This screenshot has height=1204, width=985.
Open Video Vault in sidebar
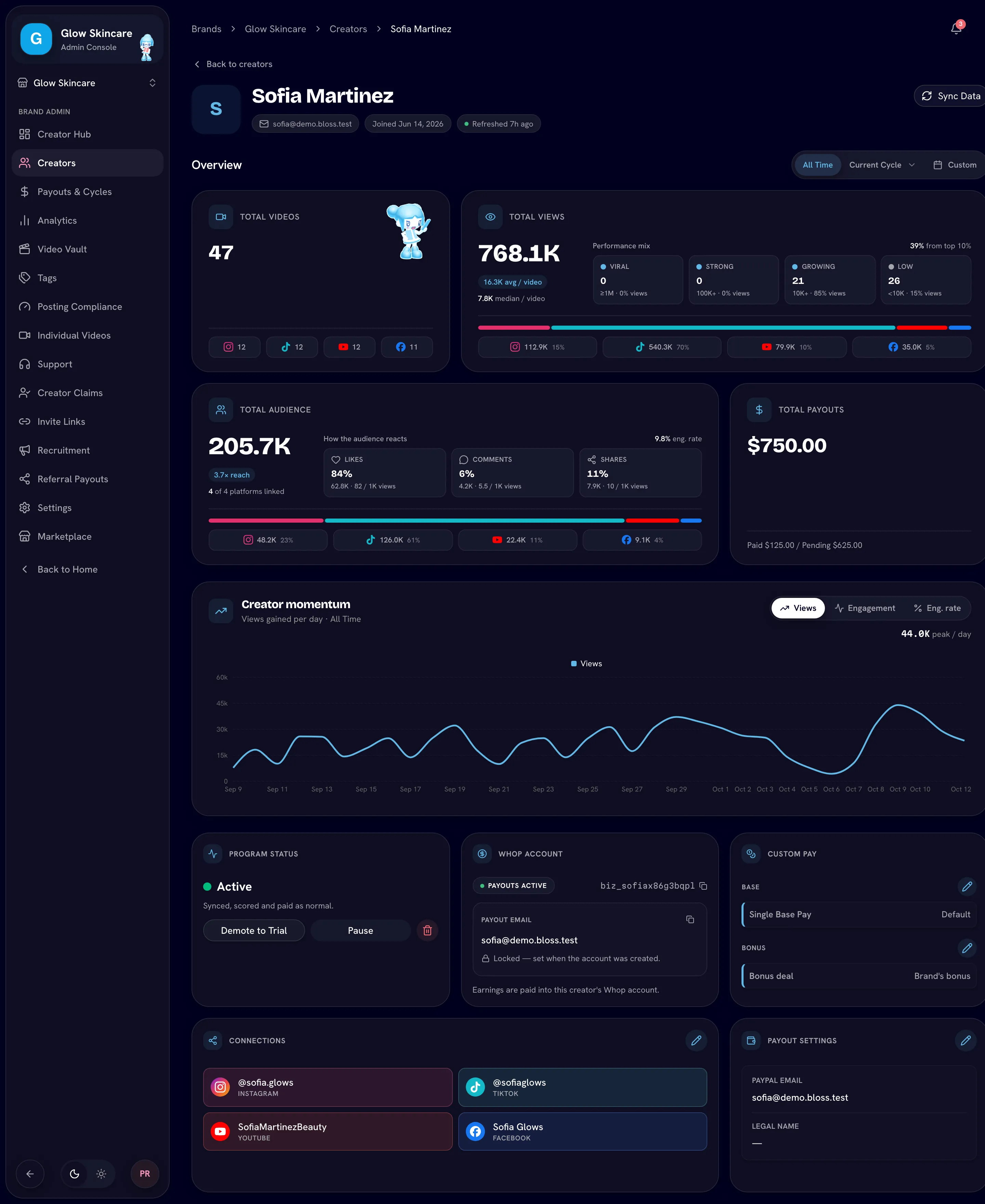pos(87,249)
